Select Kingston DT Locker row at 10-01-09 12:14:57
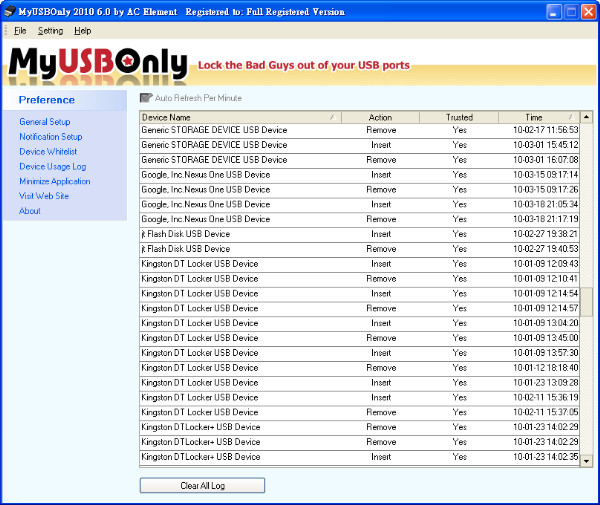600x505 pixels. click(359, 308)
